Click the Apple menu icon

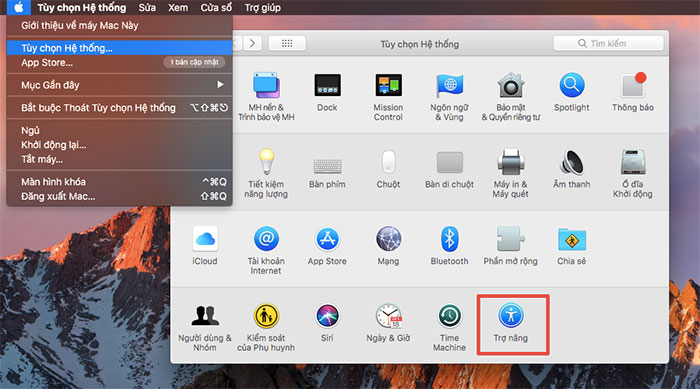[x=18, y=7]
